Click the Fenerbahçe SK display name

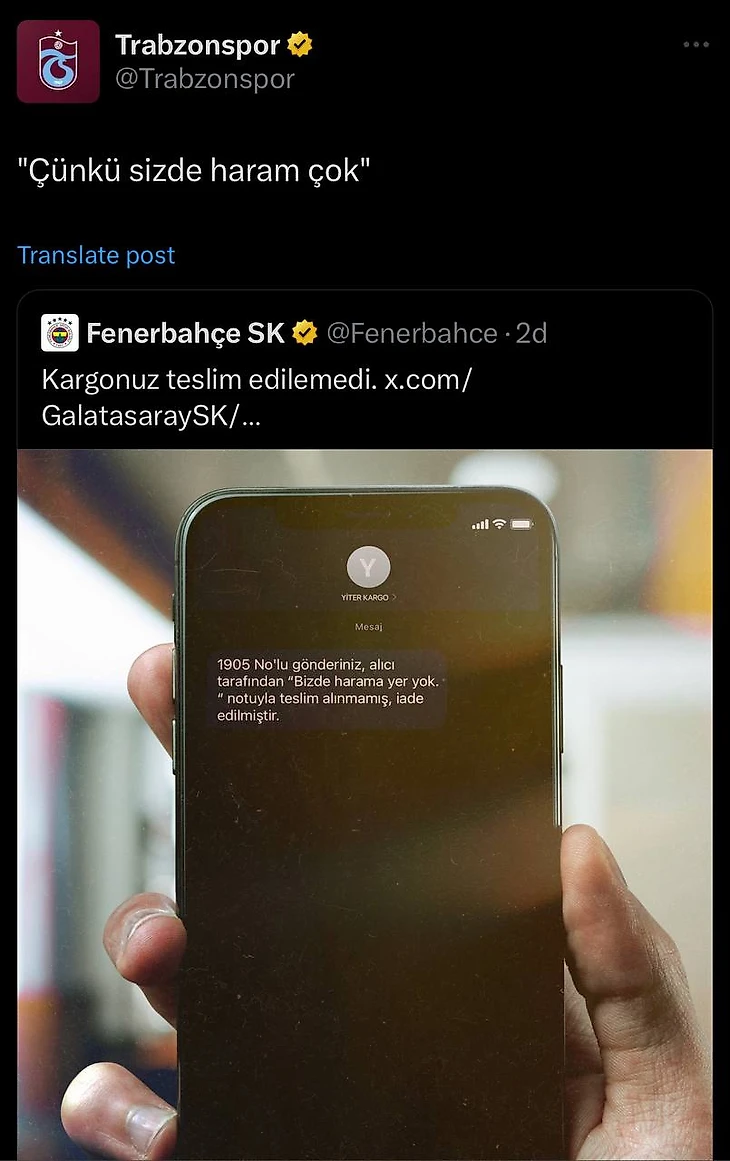(x=186, y=333)
